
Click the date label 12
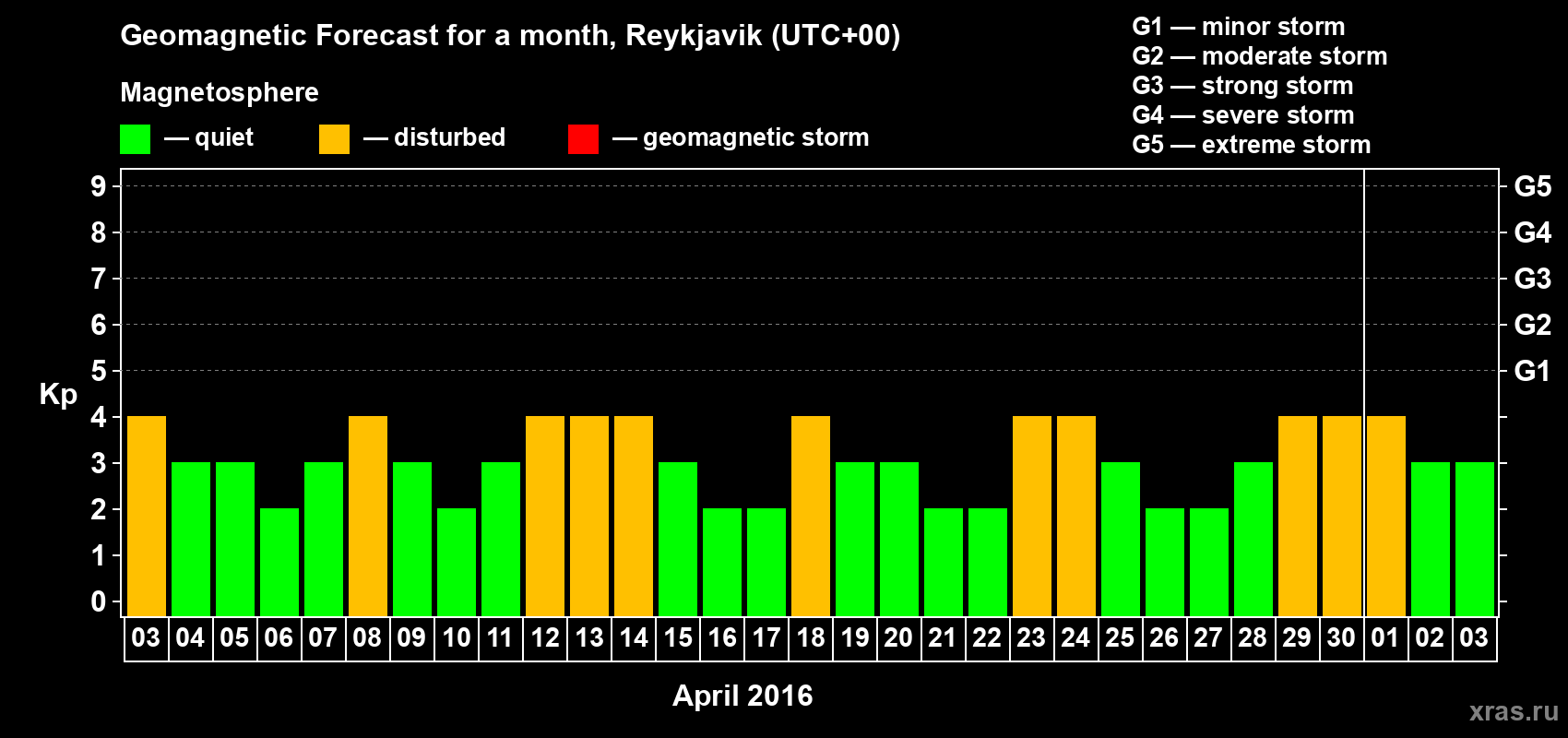tap(545, 637)
